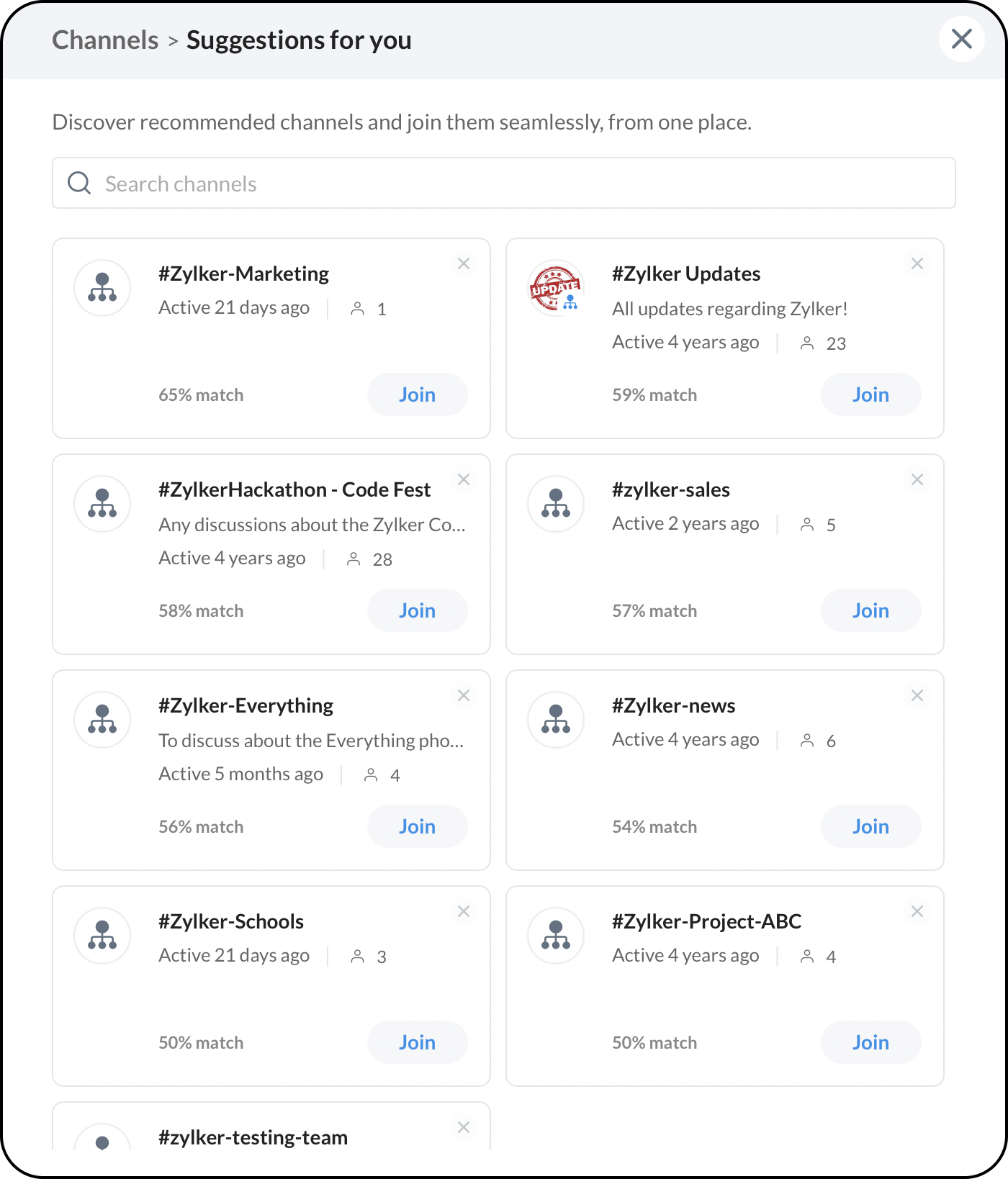Click the #zylker-sales channel avatar icon
This screenshot has height=1179, width=1008.
(x=556, y=504)
